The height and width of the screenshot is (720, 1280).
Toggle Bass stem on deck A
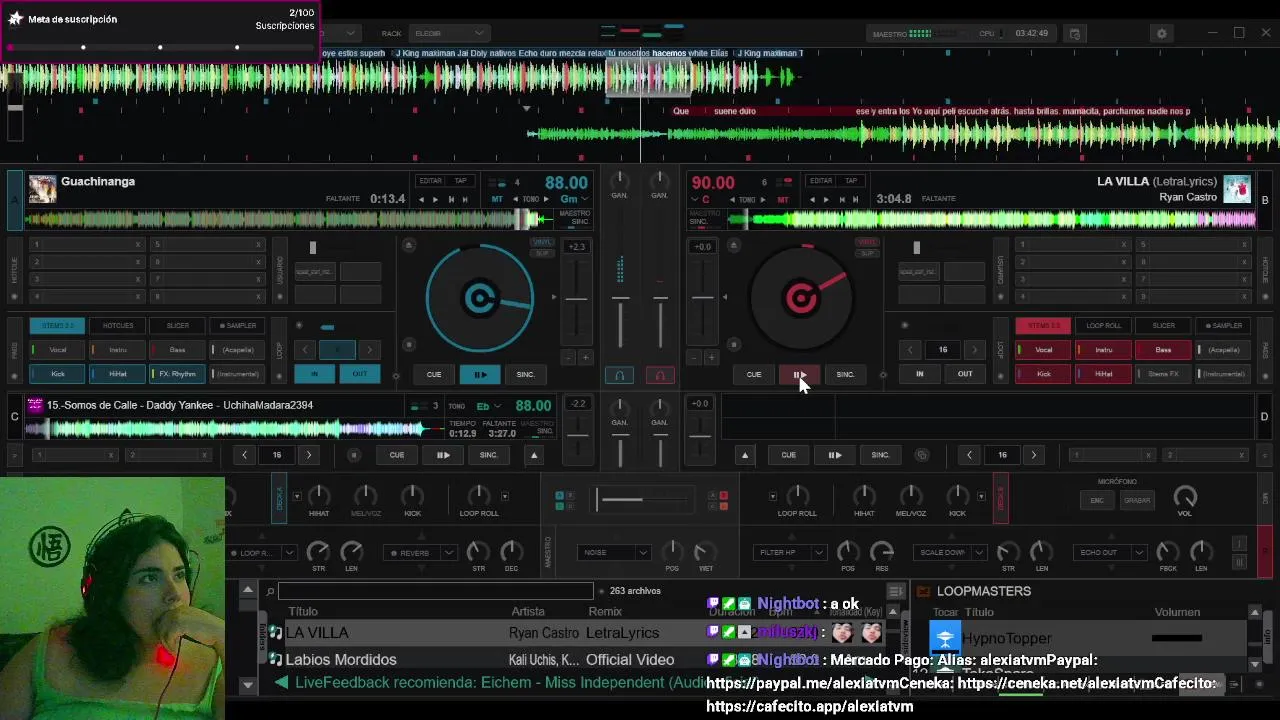click(177, 350)
